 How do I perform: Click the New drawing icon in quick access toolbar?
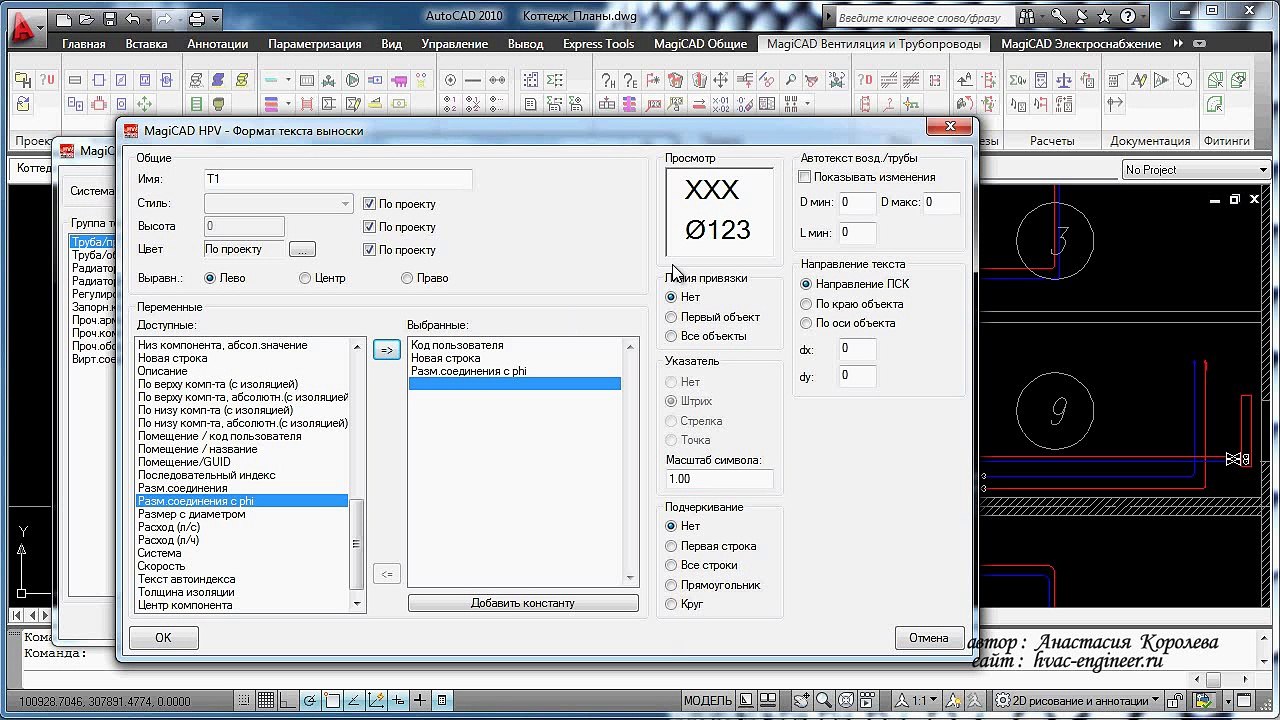64,19
